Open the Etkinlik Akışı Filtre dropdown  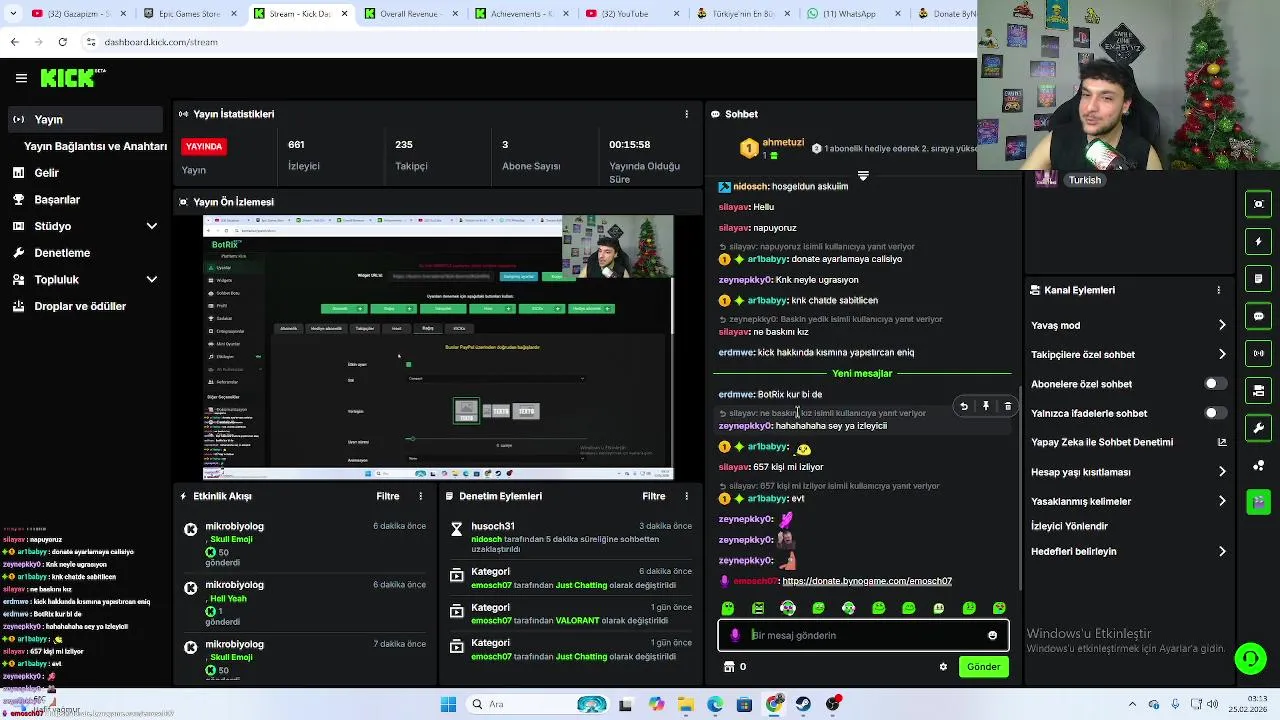click(388, 496)
